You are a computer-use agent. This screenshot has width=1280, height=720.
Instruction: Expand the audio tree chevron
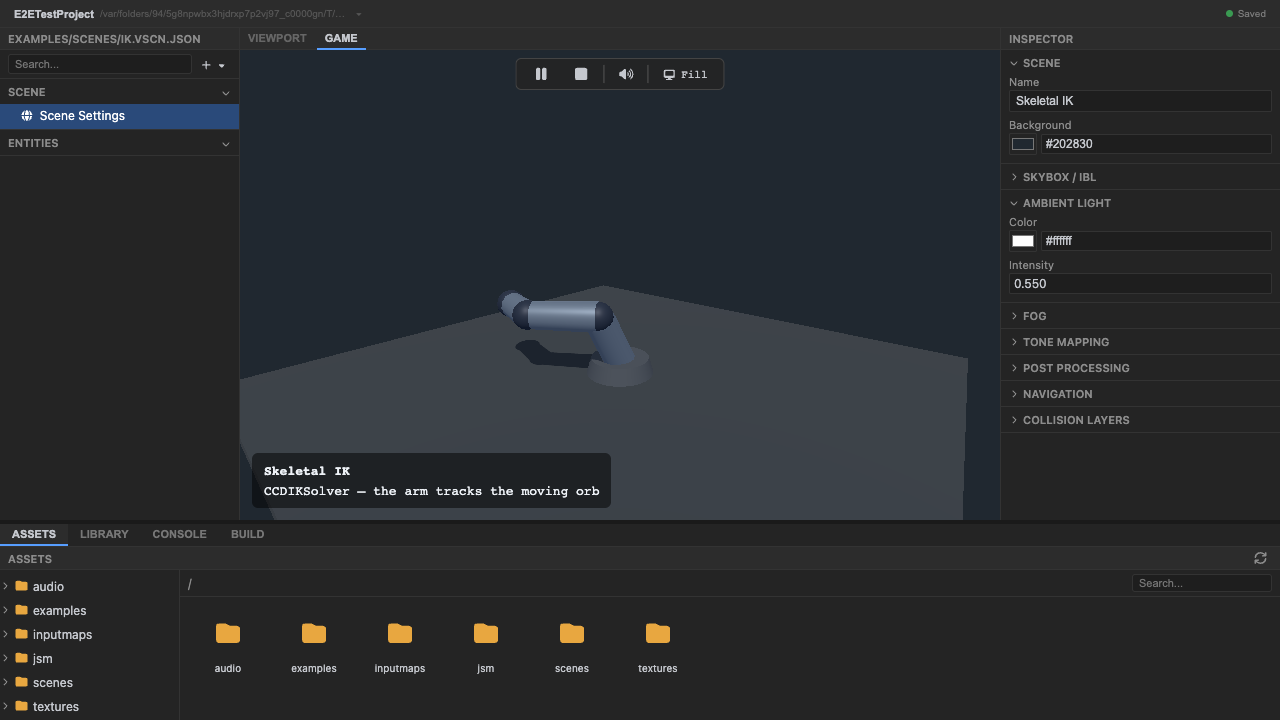(x=6, y=586)
